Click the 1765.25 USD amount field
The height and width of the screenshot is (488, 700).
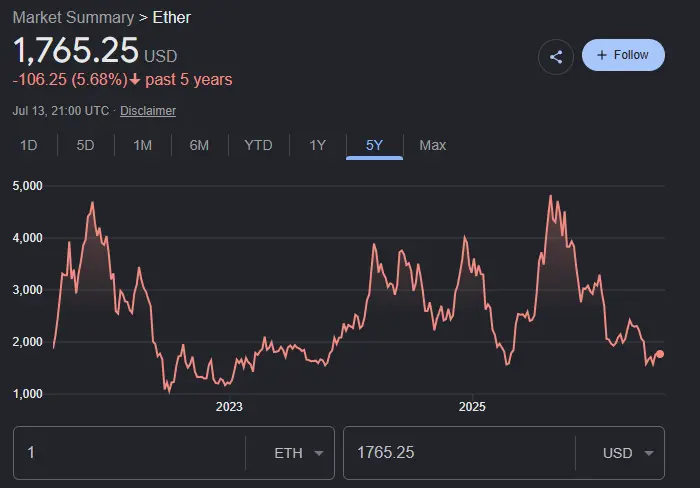(x=459, y=453)
